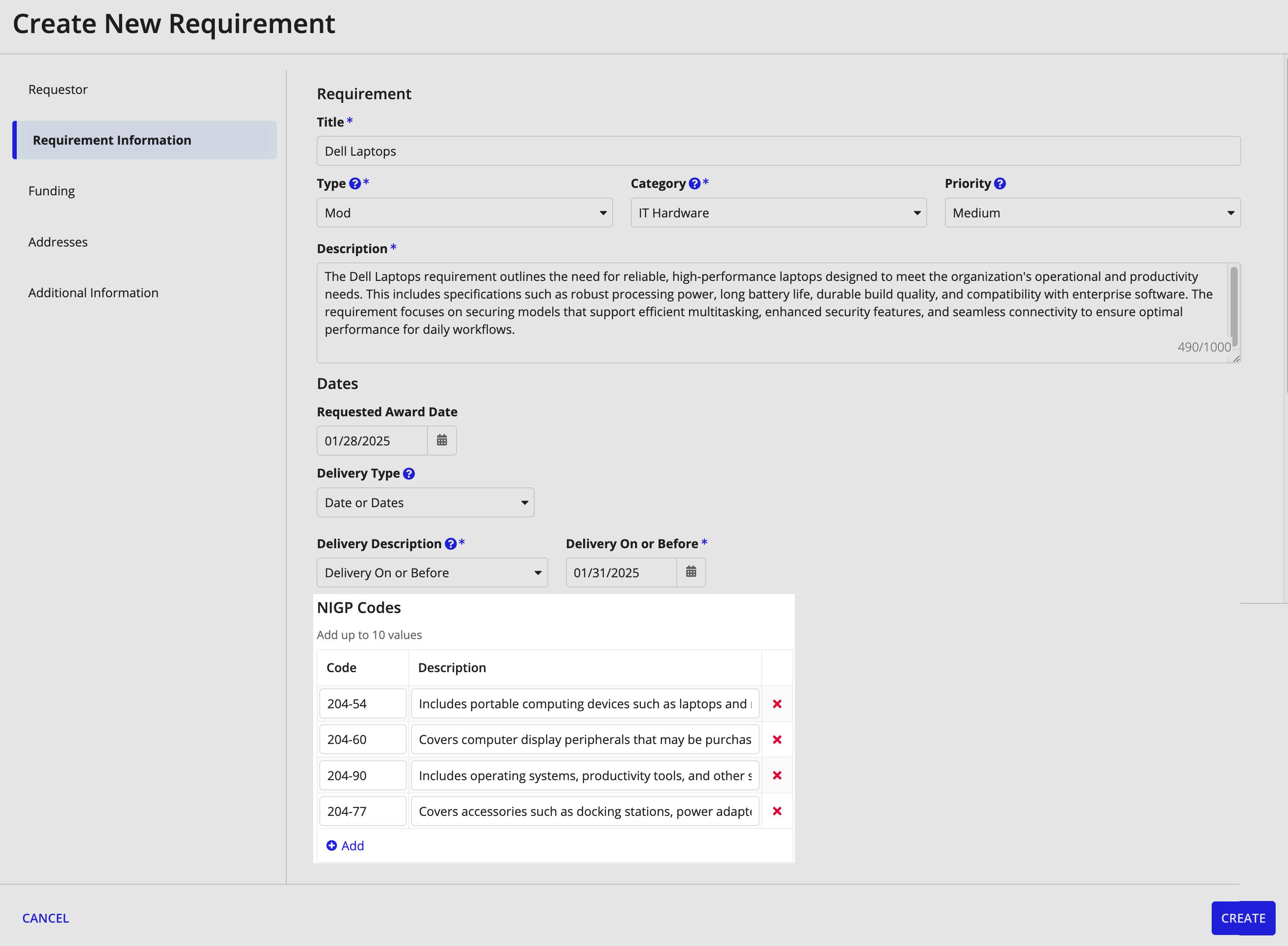
Task: Click the computer display peripherals description field
Action: click(x=585, y=739)
